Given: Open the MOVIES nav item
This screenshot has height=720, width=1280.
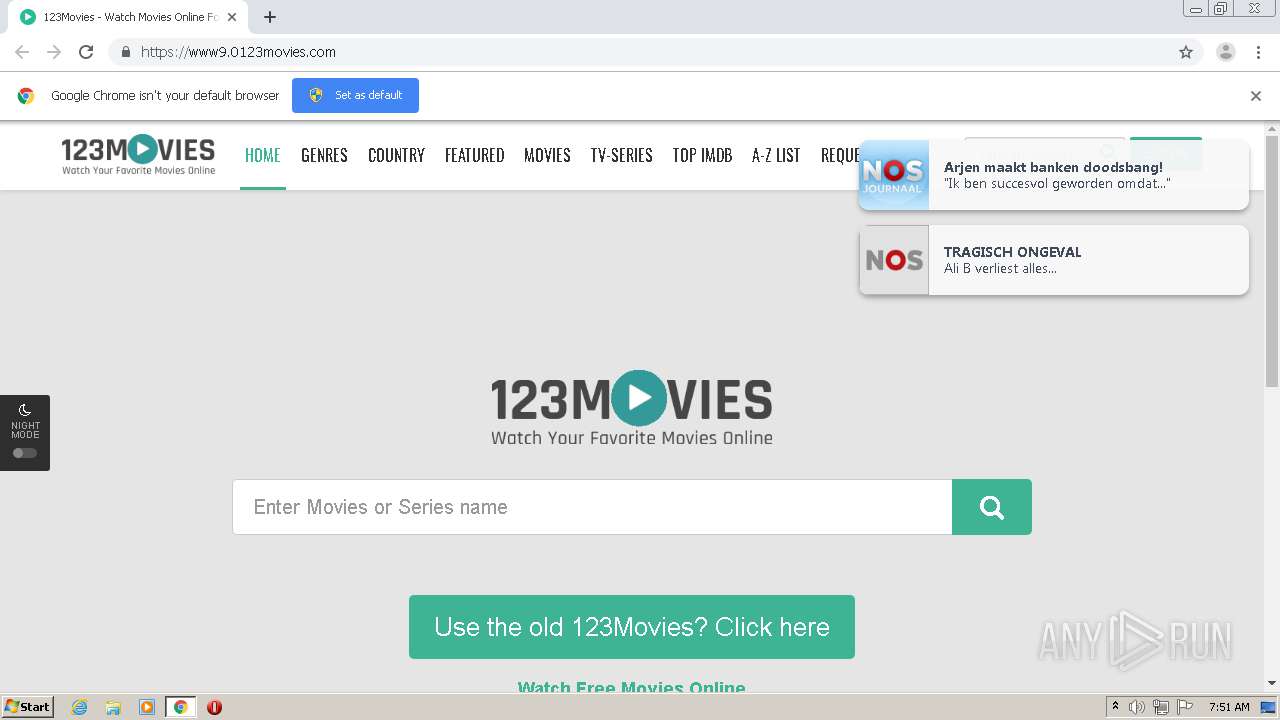Looking at the screenshot, I should coord(547,155).
